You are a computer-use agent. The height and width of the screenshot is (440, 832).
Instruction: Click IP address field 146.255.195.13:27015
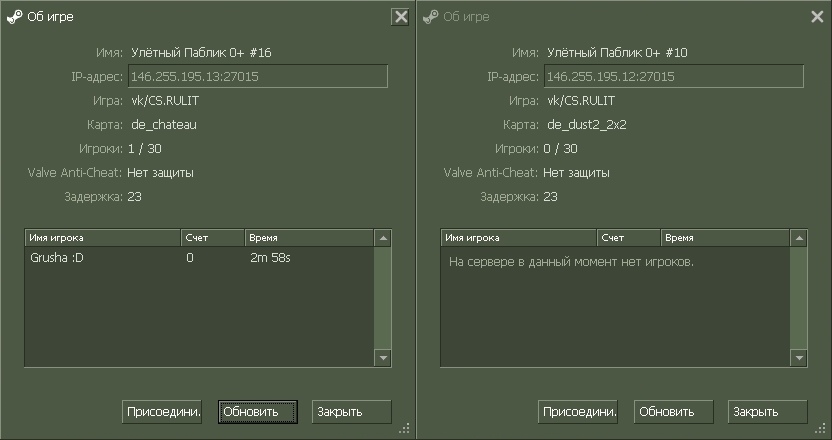tap(257, 77)
